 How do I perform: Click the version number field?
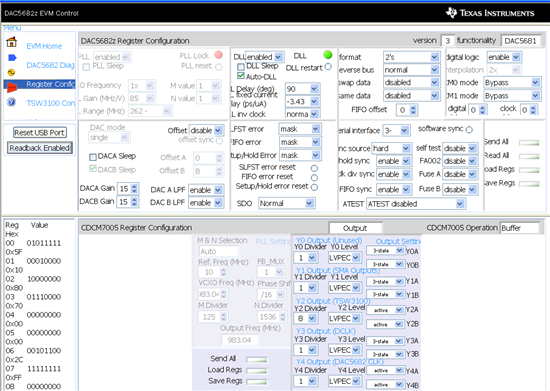(x=448, y=41)
